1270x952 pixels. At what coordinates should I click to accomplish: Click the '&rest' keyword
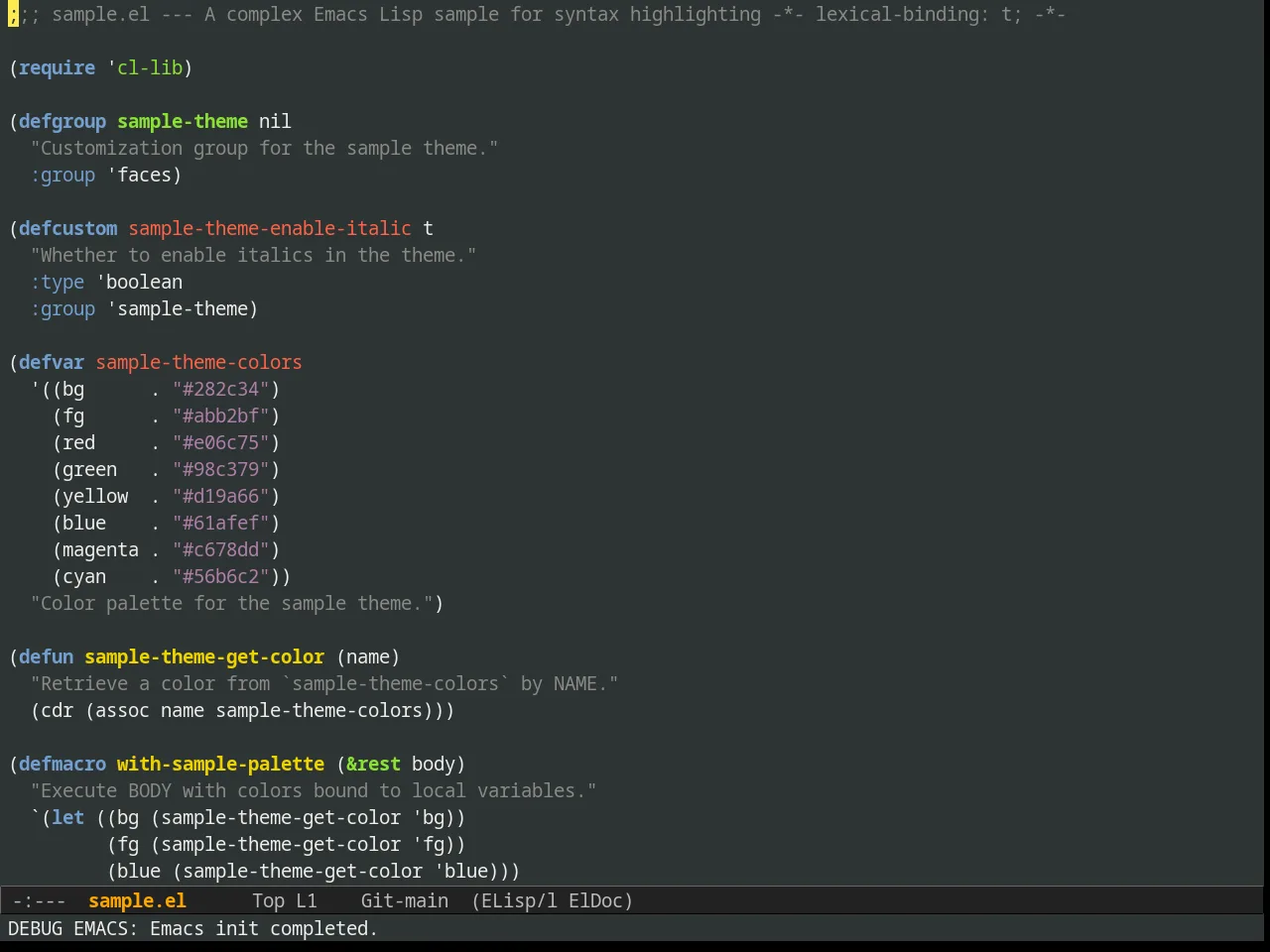pyautogui.click(x=373, y=764)
